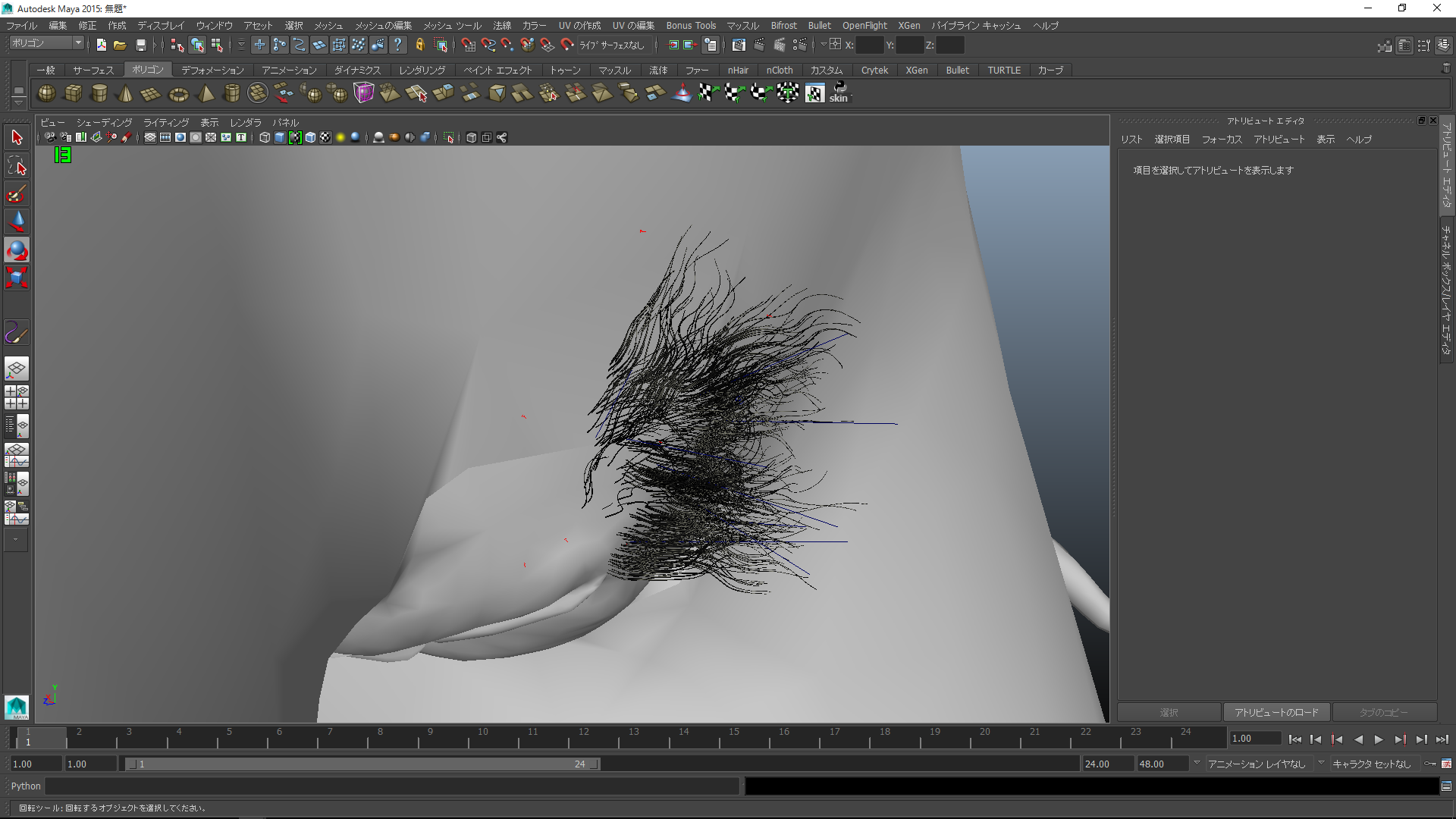Screen dimensions: 1456x819
Task: Click the time range slider bar
Action: click(362, 764)
